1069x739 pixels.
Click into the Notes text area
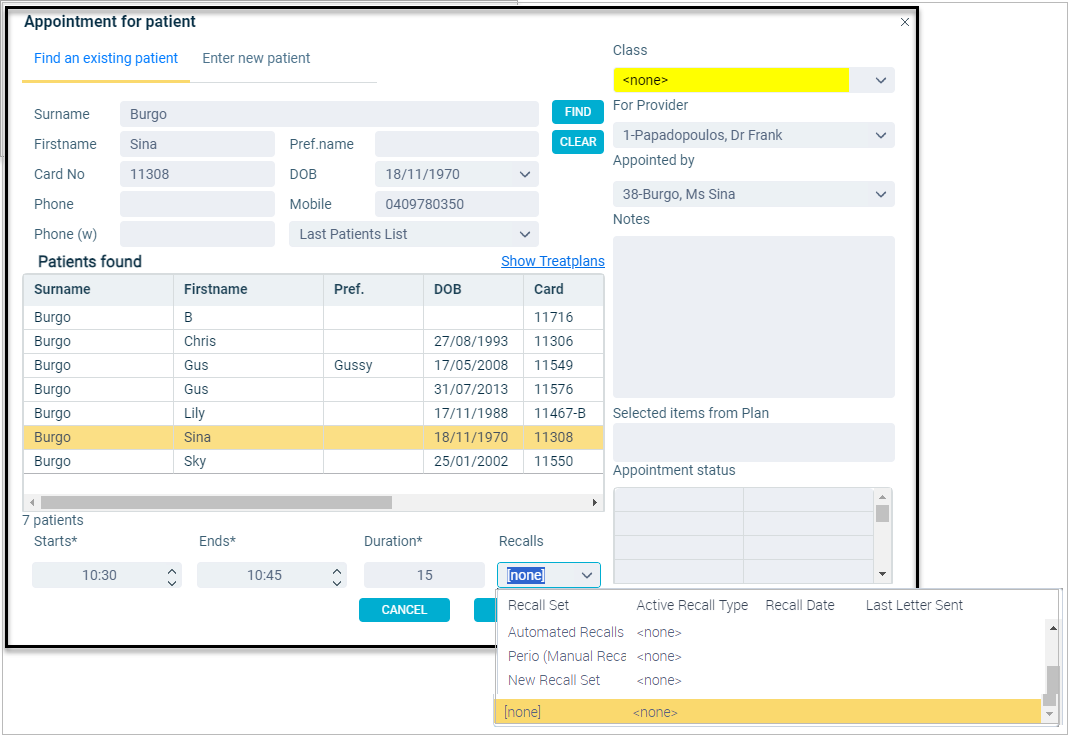click(753, 317)
